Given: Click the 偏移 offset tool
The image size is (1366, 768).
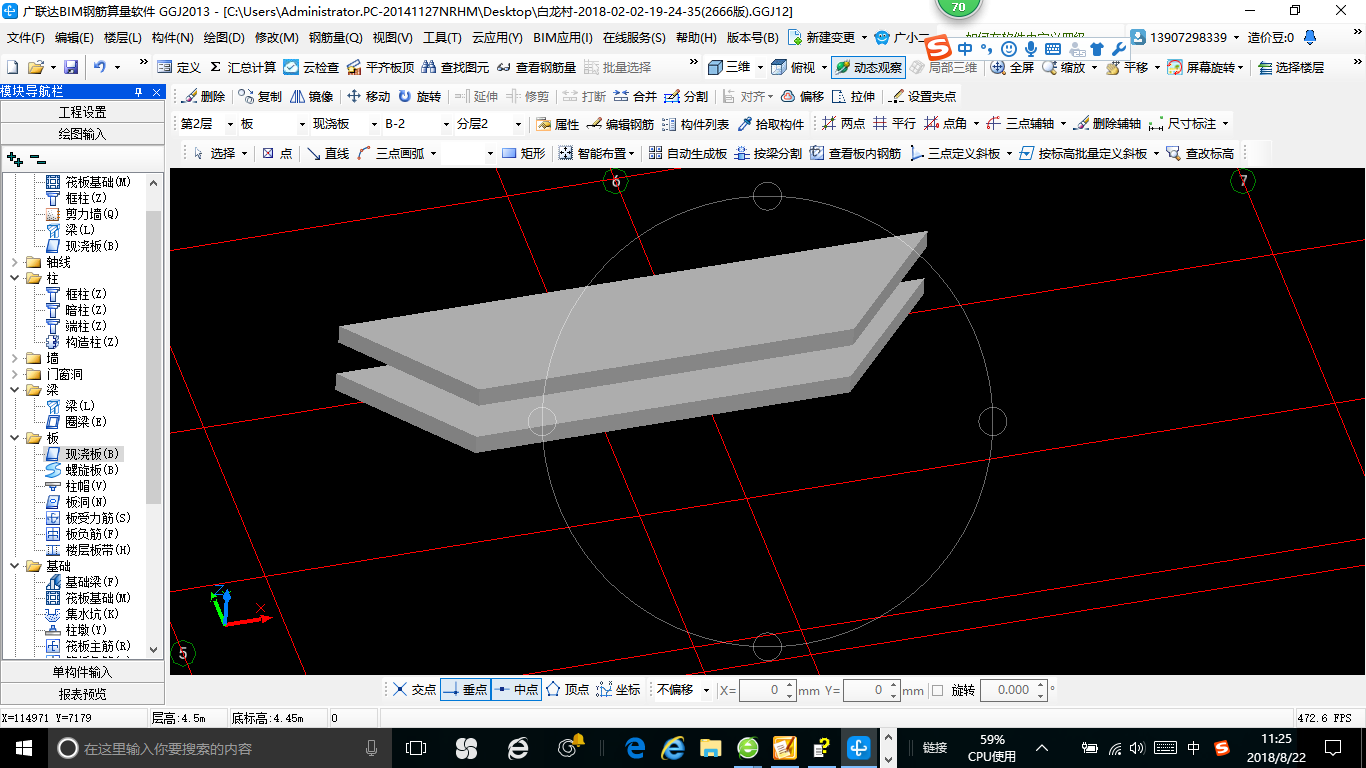Looking at the screenshot, I should click(x=802, y=97).
